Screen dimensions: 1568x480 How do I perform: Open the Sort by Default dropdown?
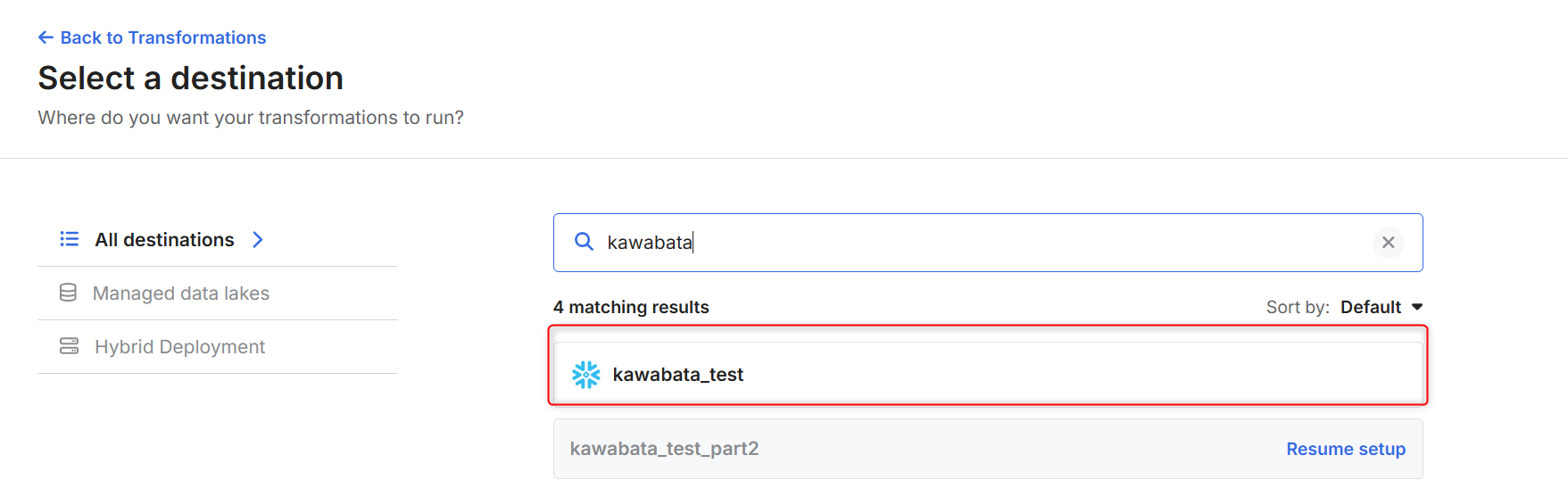coord(1371,307)
